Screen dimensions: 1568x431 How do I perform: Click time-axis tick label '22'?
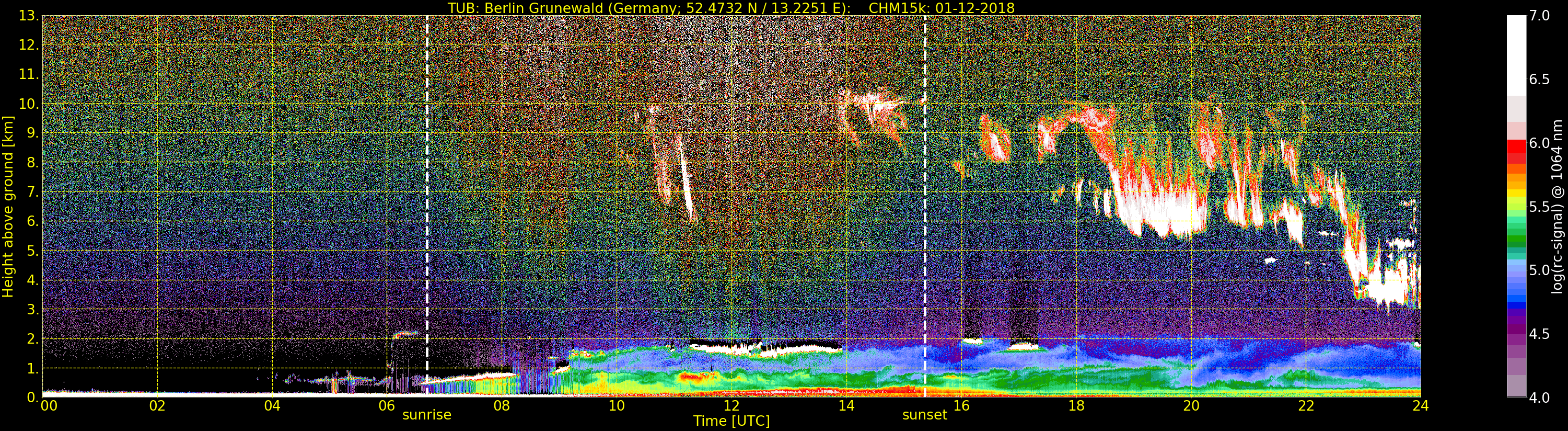(1306, 405)
